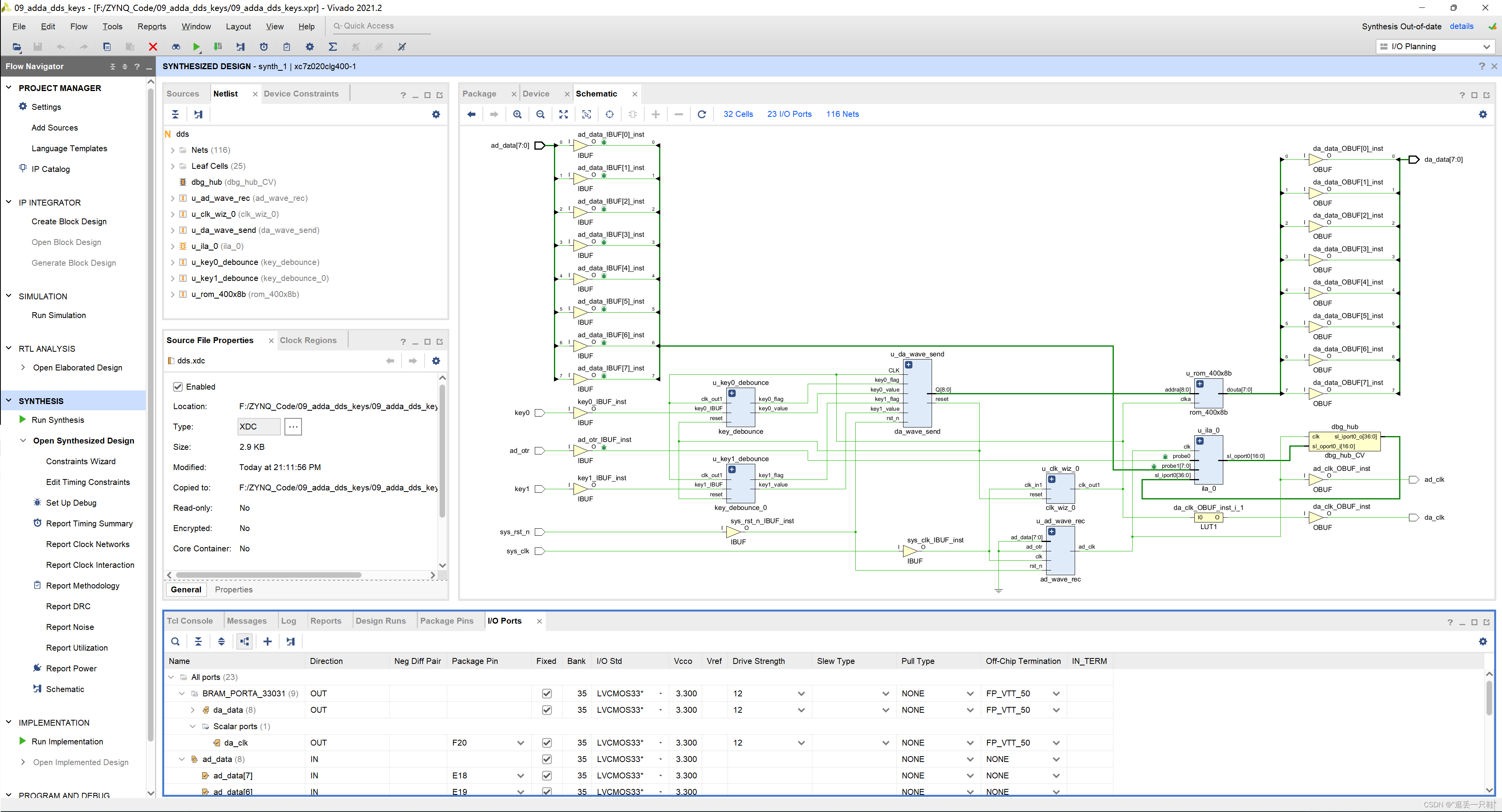The image size is (1502, 812).
Task: Click the schematic zoom fit icon
Action: point(563,114)
